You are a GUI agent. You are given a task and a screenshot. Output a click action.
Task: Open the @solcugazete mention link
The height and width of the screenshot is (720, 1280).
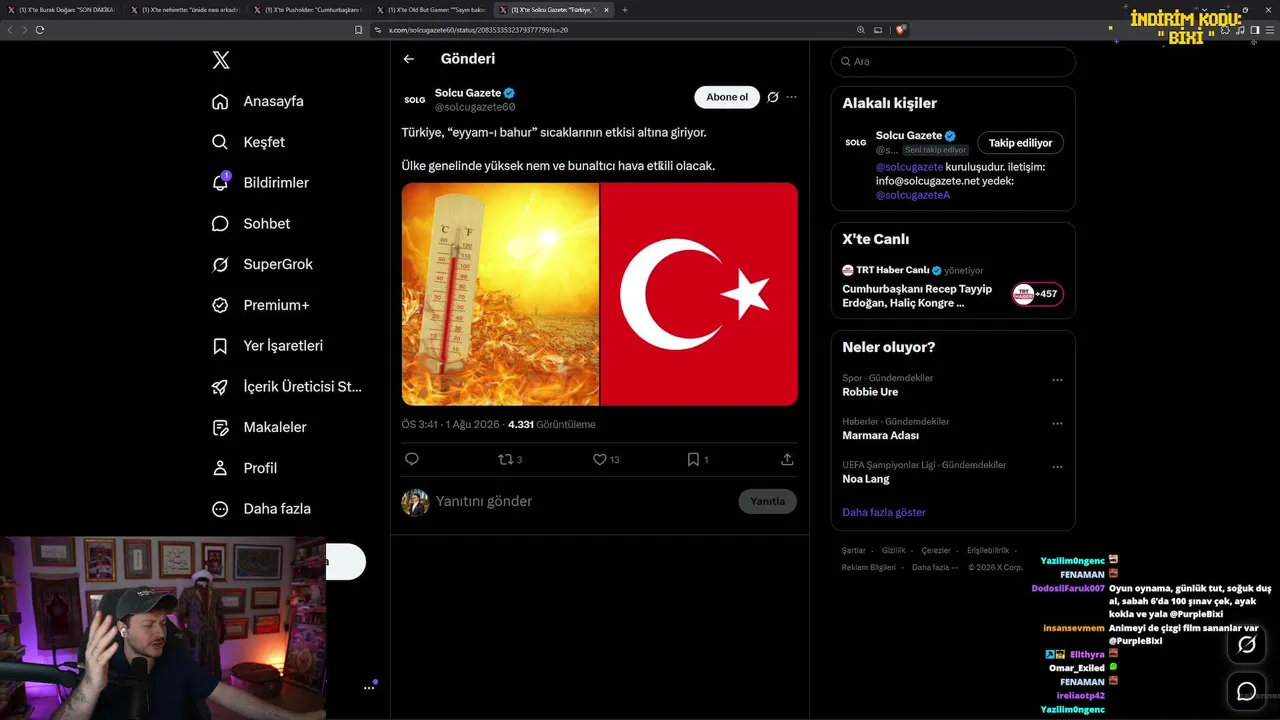coord(909,167)
